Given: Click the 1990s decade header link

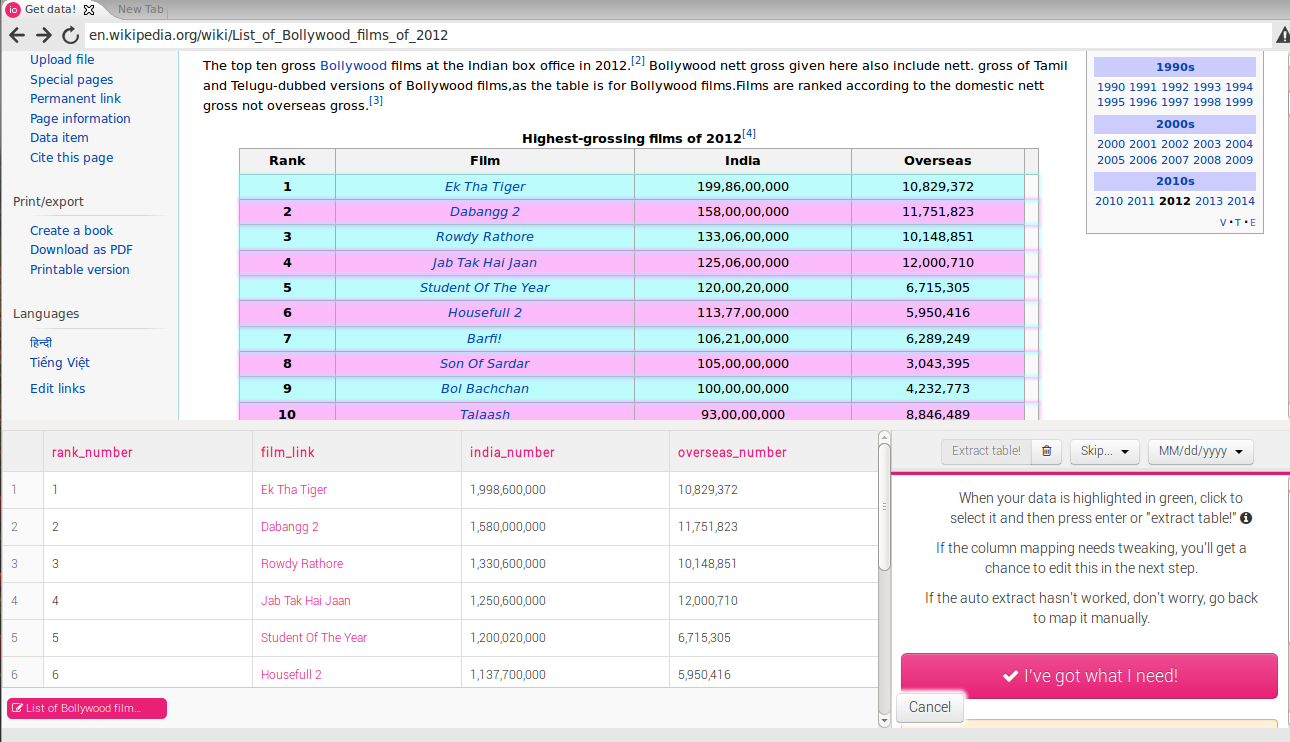Looking at the screenshot, I should click(x=1175, y=67).
